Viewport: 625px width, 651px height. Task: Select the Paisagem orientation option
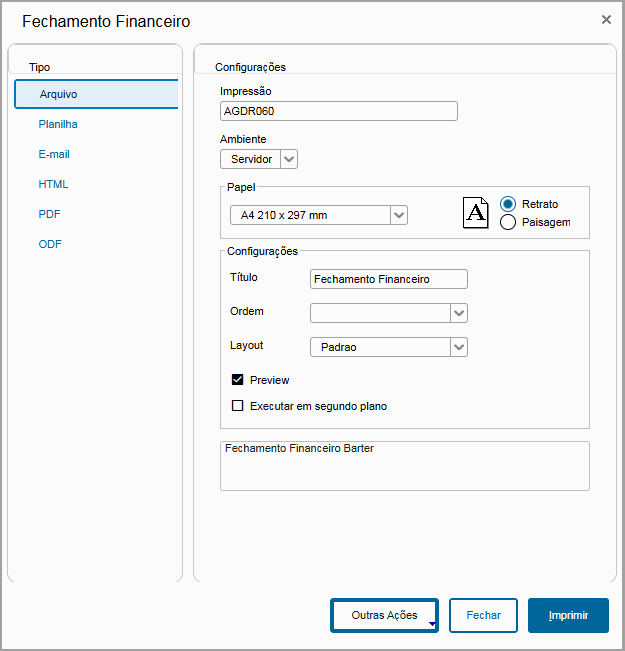tap(508, 222)
